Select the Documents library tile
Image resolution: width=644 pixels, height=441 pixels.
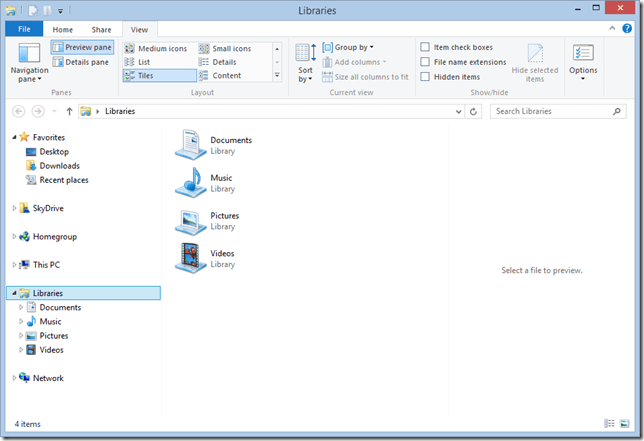pos(214,145)
